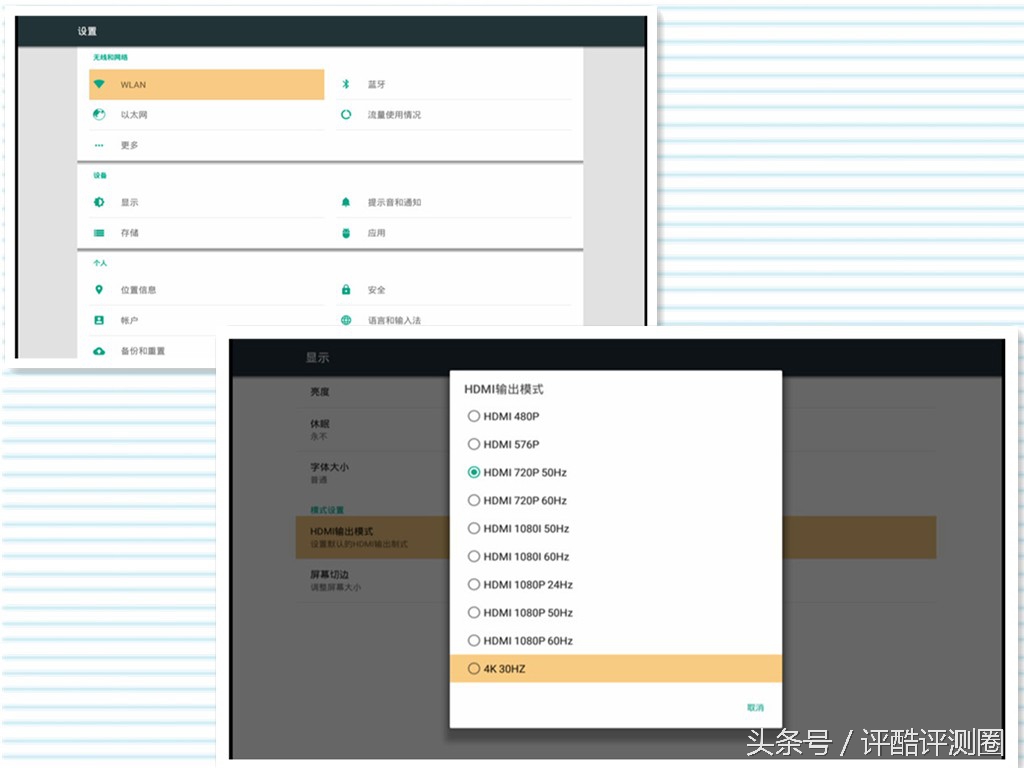
Task: Select the HDMI 720P 50Hz radio button
Action: click(473, 472)
